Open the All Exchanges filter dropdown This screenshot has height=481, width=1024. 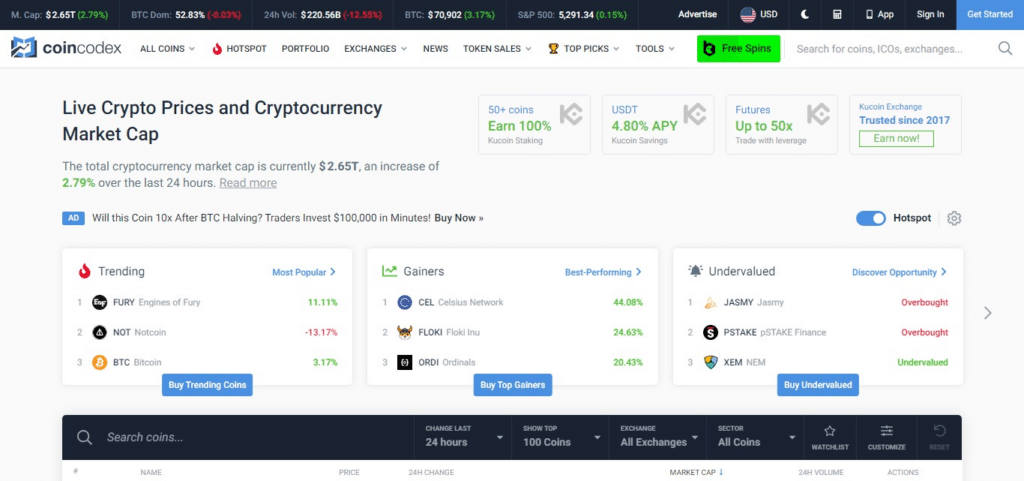tap(658, 437)
